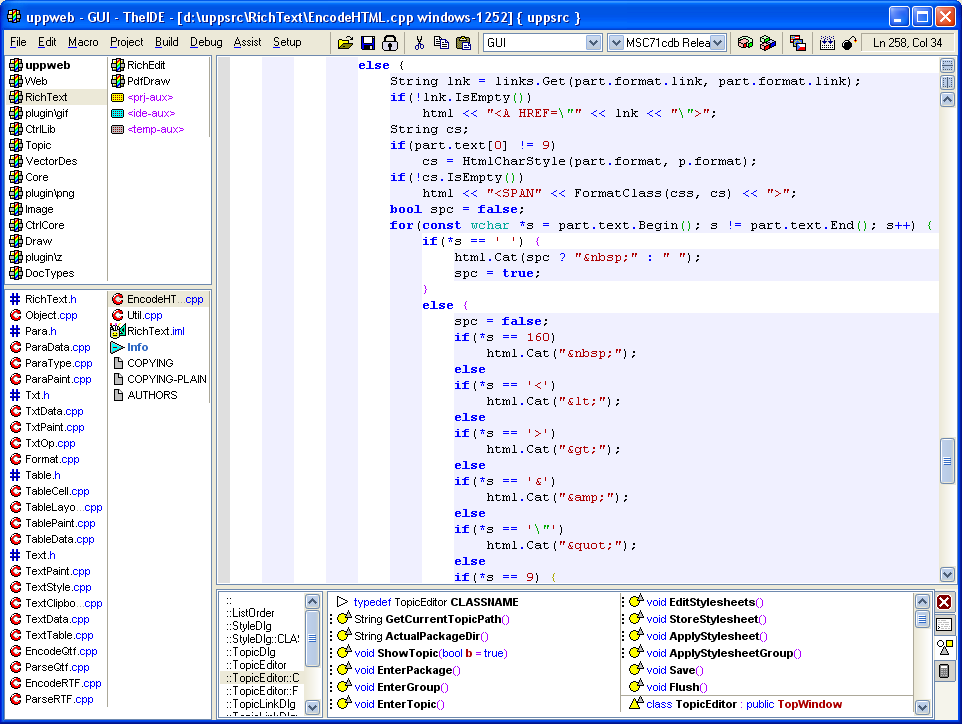This screenshot has width=962, height=724.
Task: Toggle the read-only padlock icon
Action: (x=390, y=43)
